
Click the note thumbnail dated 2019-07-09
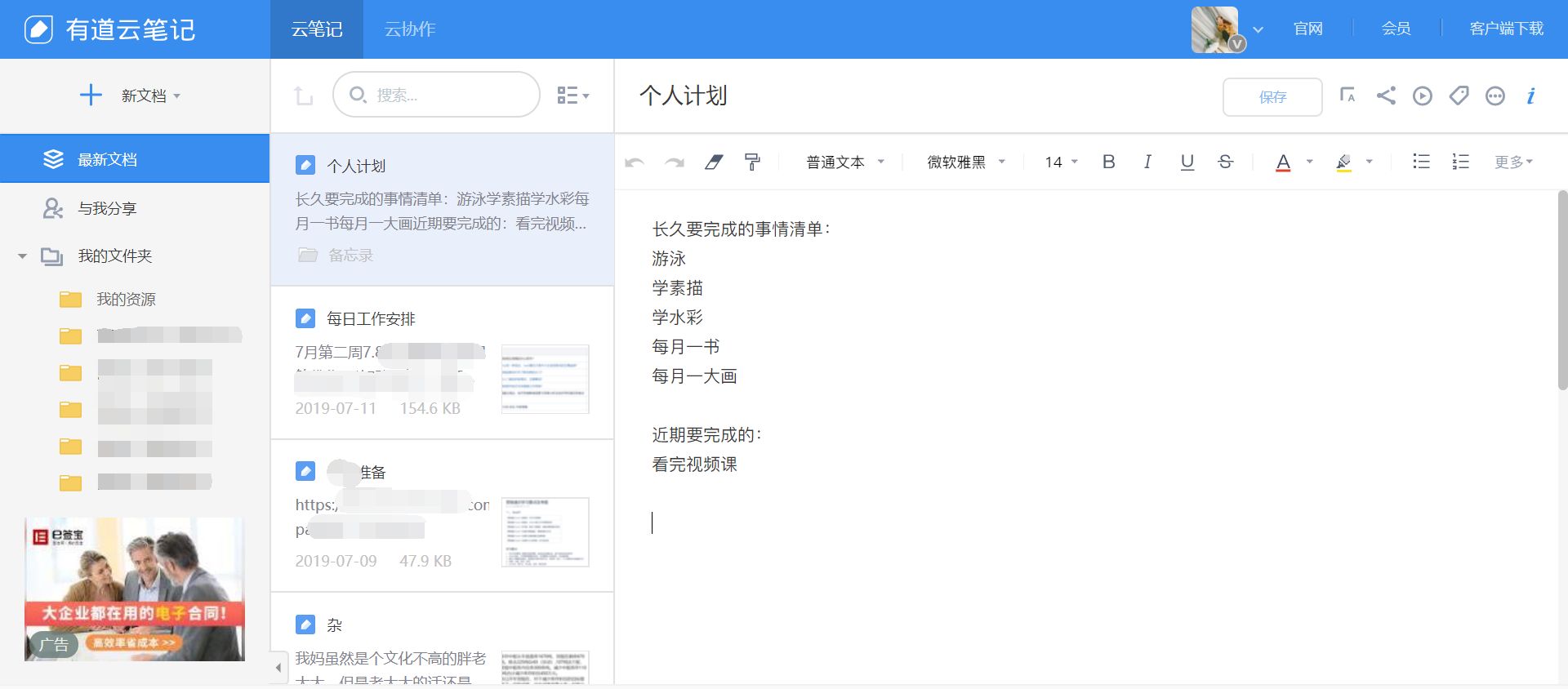coord(545,532)
